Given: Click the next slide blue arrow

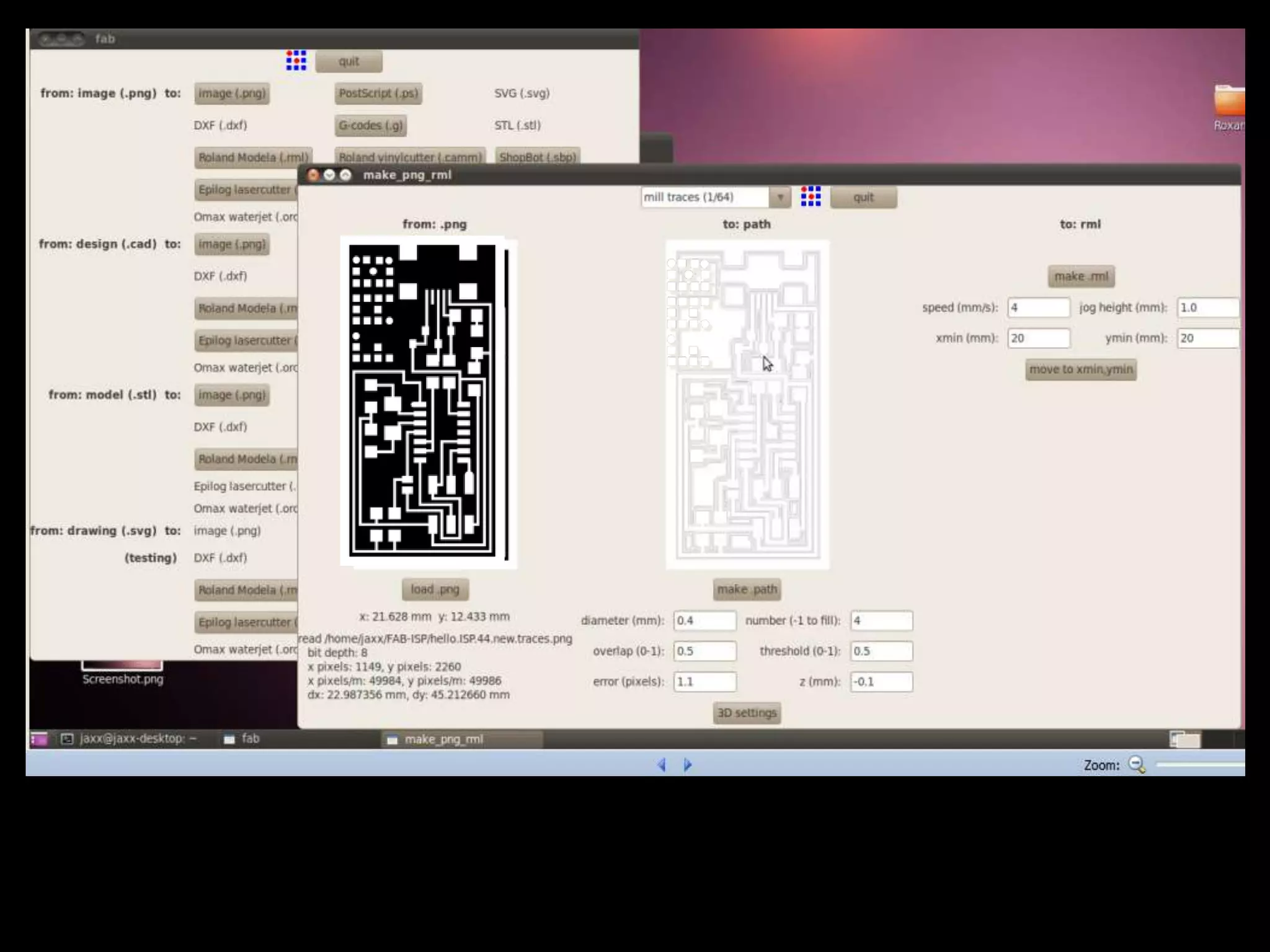Looking at the screenshot, I should click(x=688, y=765).
